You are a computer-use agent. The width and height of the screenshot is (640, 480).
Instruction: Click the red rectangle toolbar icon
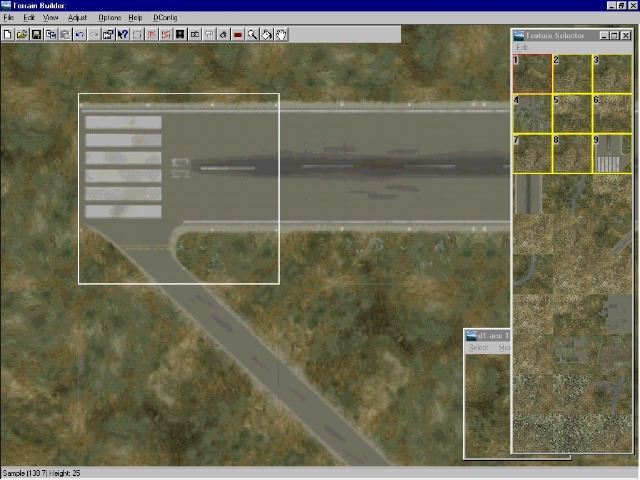[x=238, y=34]
